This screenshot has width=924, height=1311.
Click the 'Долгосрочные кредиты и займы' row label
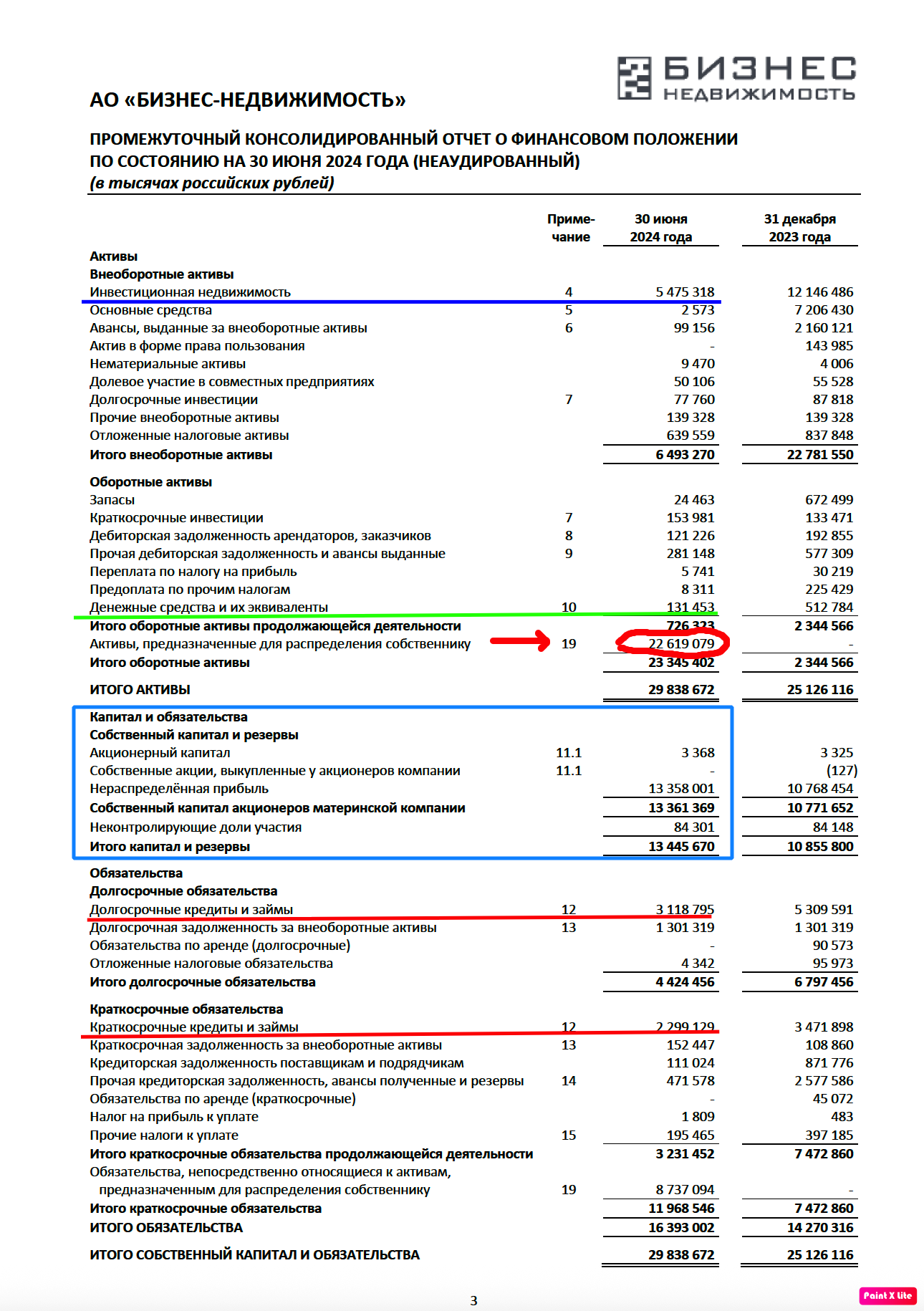191,910
